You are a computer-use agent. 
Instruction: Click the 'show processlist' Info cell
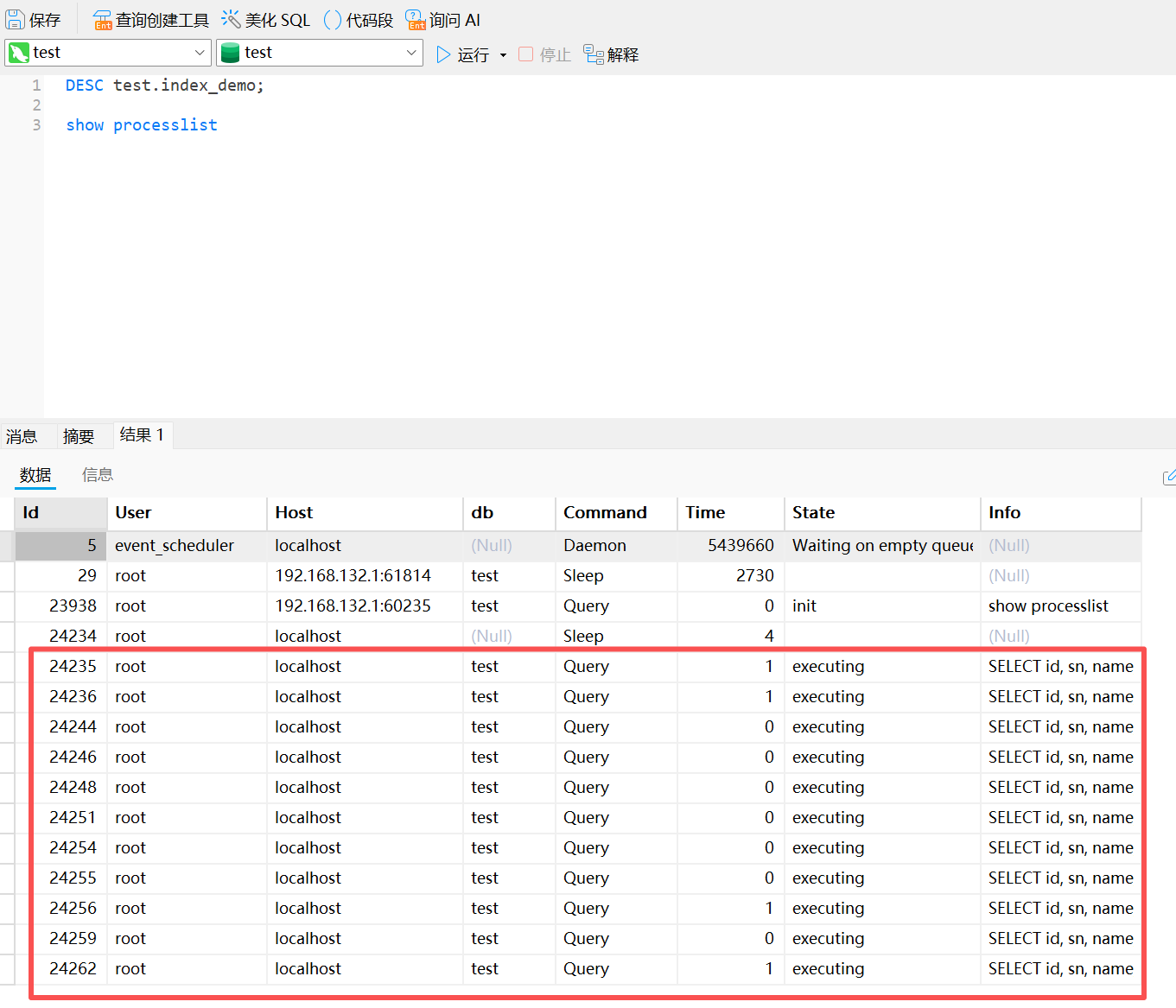(x=1061, y=606)
